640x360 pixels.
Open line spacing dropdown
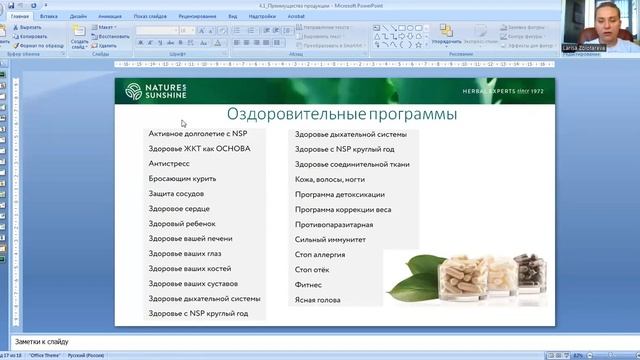pos(287,31)
